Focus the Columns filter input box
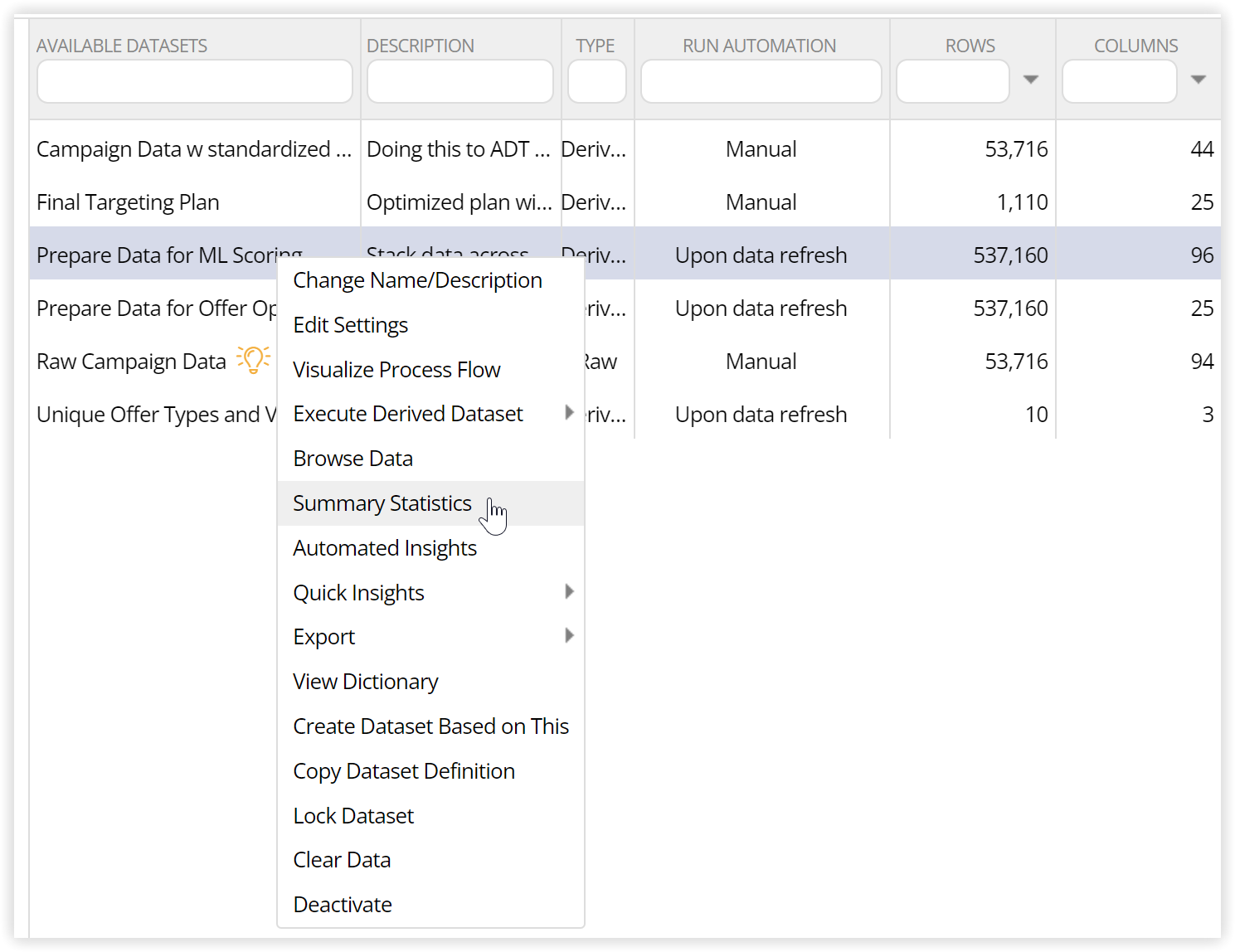Image resolution: width=1235 pixels, height=952 pixels. (1120, 81)
